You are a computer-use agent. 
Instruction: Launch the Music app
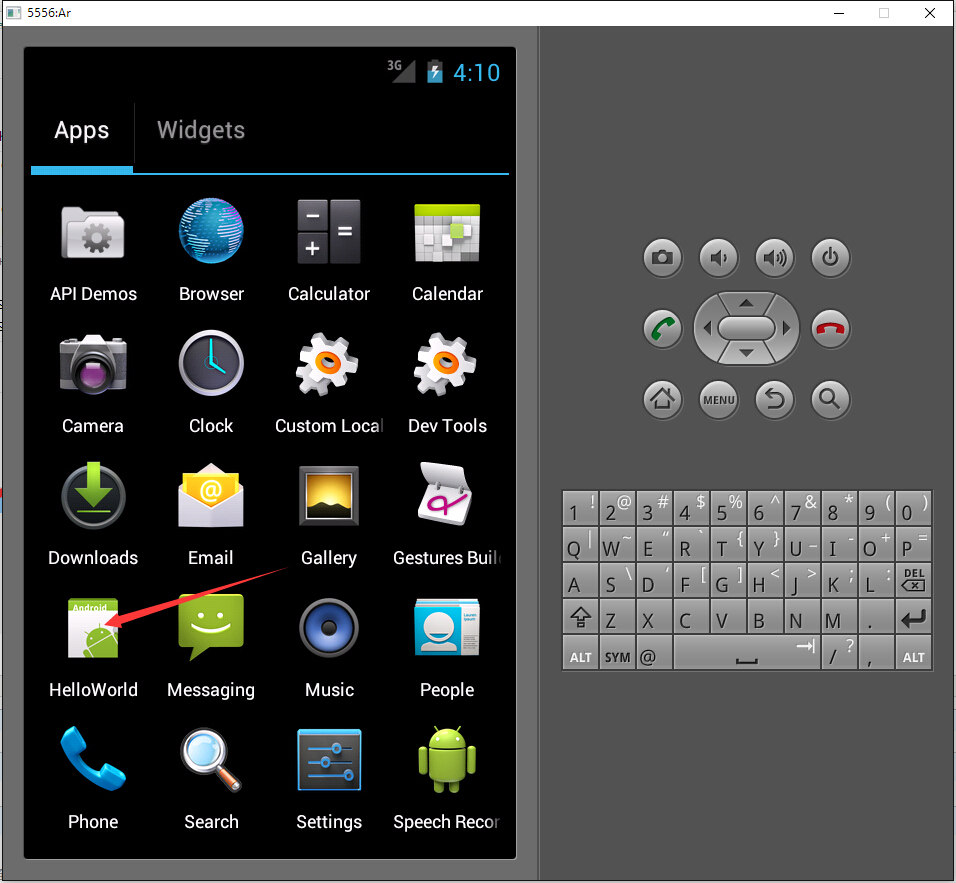coord(329,649)
